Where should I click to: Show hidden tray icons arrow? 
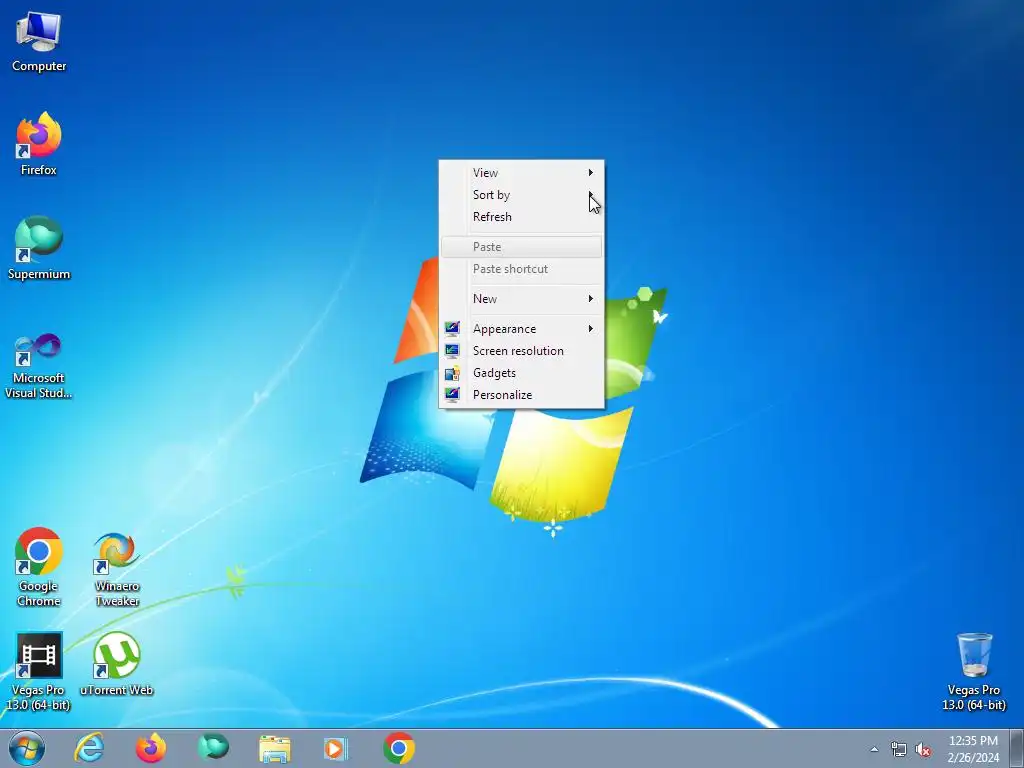click(x=874, y=749)
